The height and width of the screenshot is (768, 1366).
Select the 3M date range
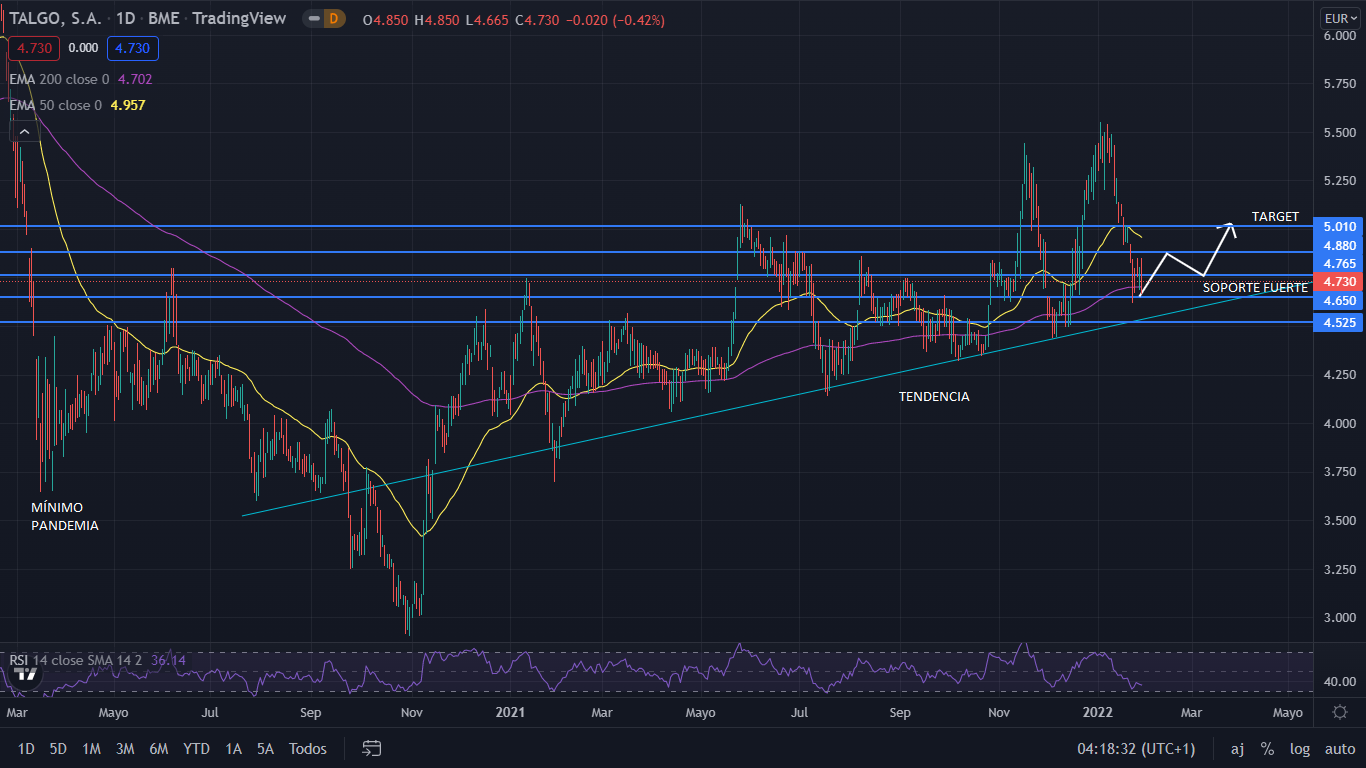click(x=125, y=749)
